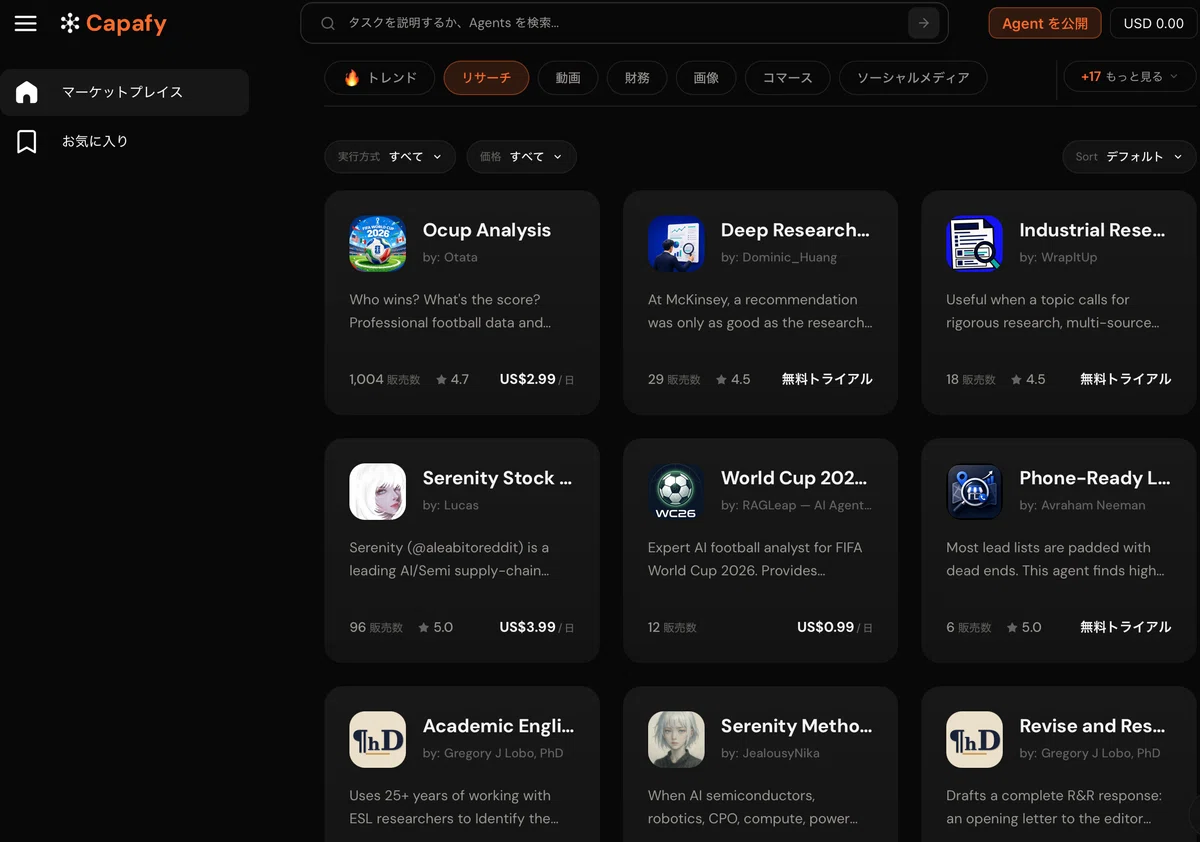Click the 1,004 販売数 sales count
Screen dimensions: 1200x842
385,379
